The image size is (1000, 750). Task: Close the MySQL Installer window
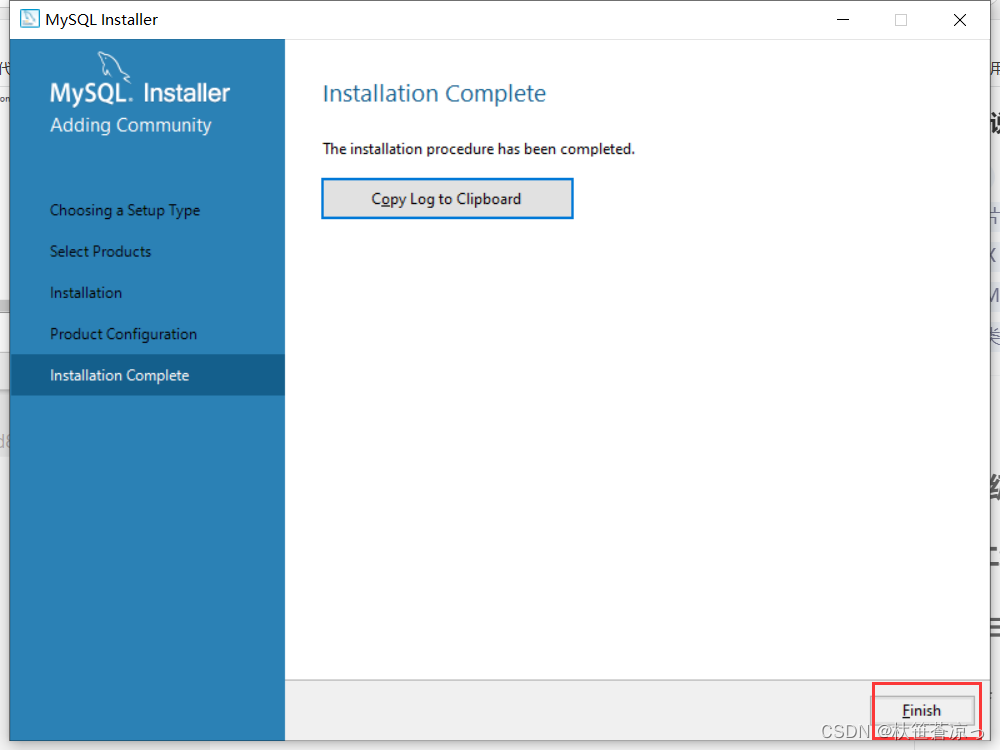coord(960,20)
